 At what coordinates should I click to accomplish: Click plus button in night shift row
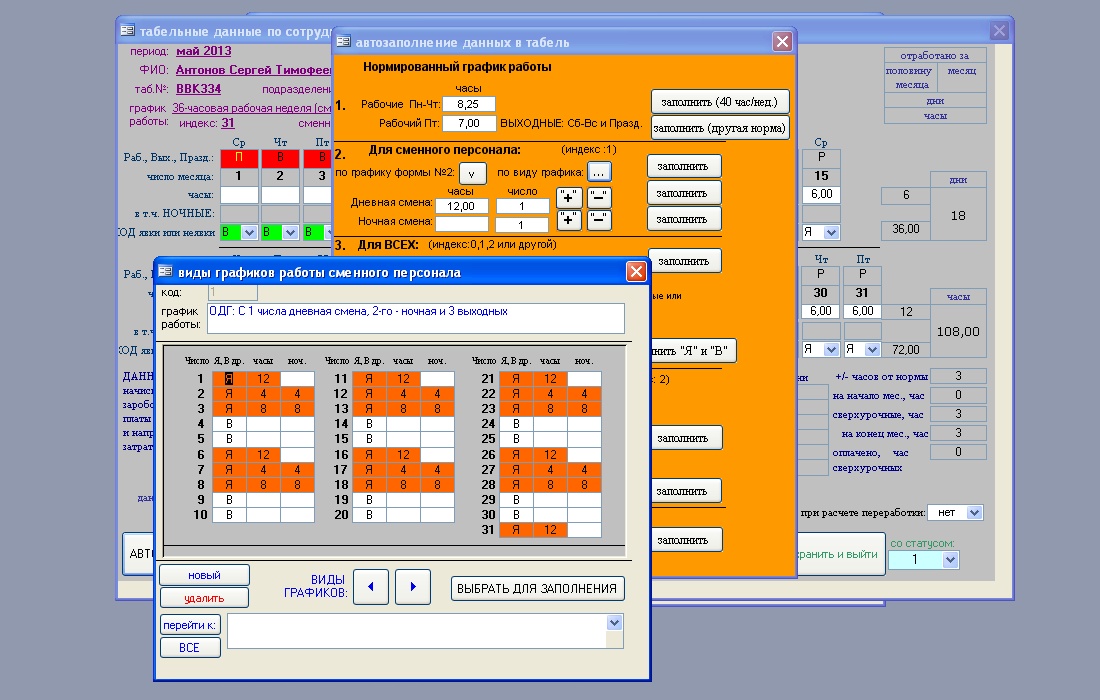tap(569, 220)
